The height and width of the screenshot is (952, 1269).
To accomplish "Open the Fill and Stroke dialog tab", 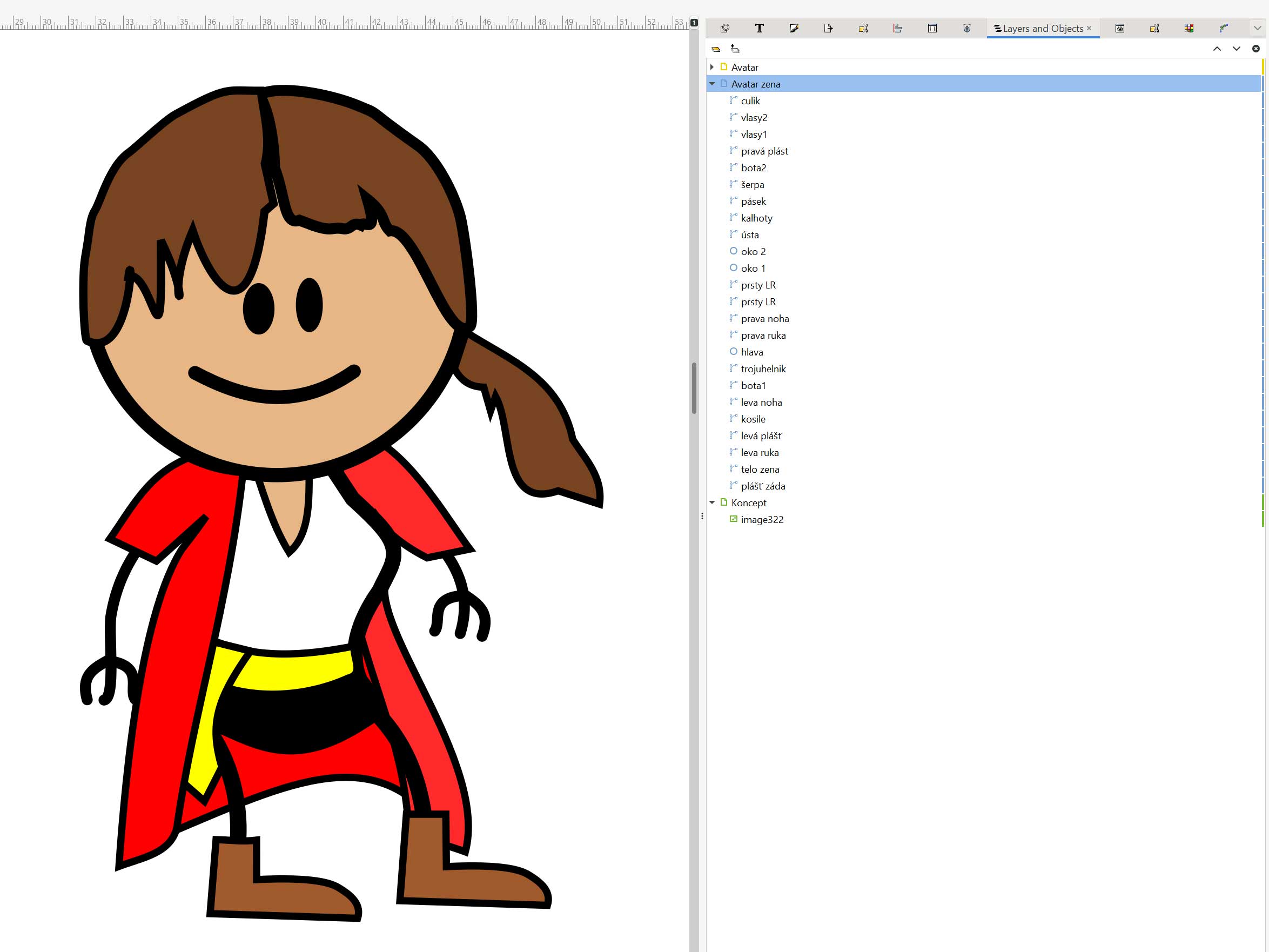I will coord(794,28).
